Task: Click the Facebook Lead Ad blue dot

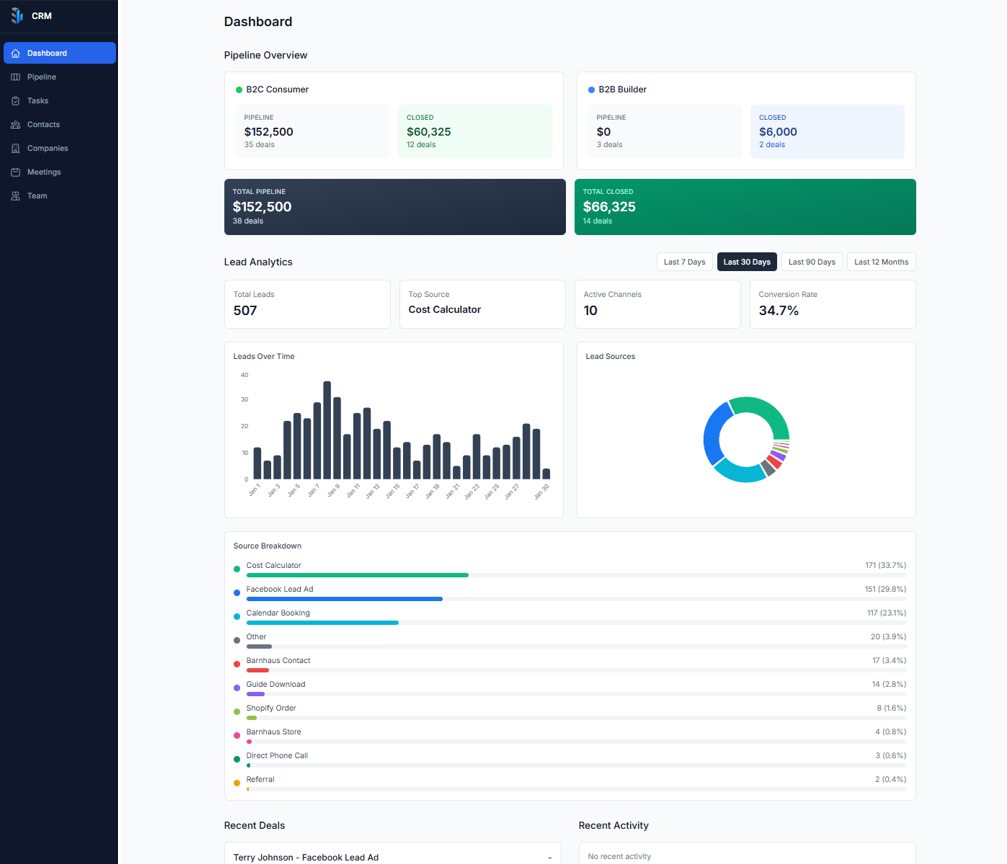Action: [x=237, y=593]
